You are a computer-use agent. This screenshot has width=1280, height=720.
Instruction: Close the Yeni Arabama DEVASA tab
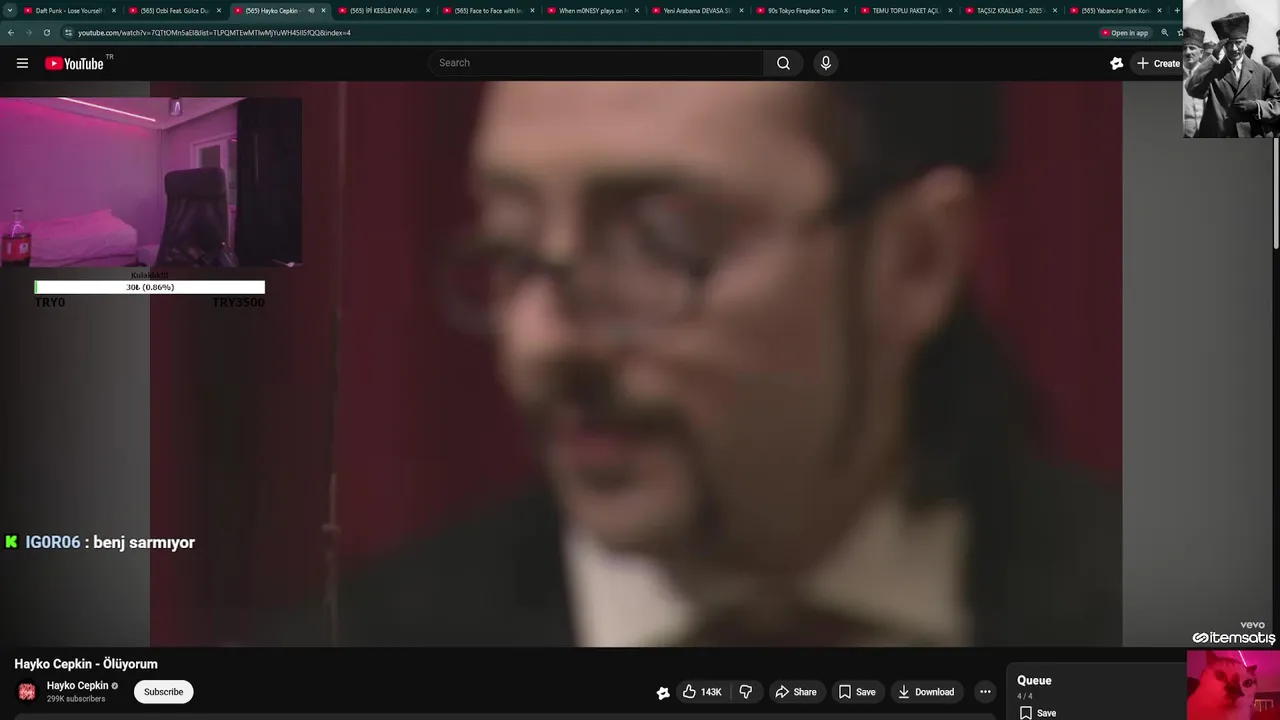pyautogui.click(x=741, y=11)
